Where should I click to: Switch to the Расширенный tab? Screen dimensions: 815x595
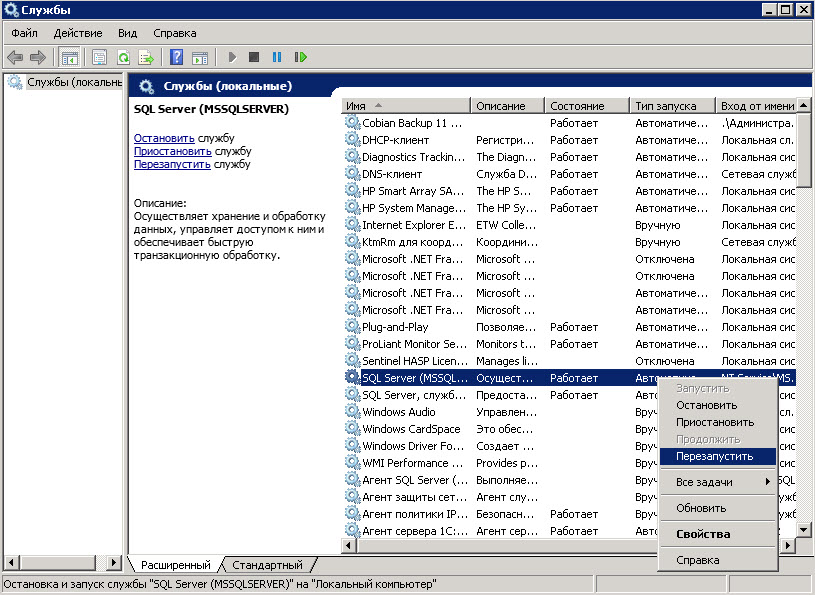176,565
